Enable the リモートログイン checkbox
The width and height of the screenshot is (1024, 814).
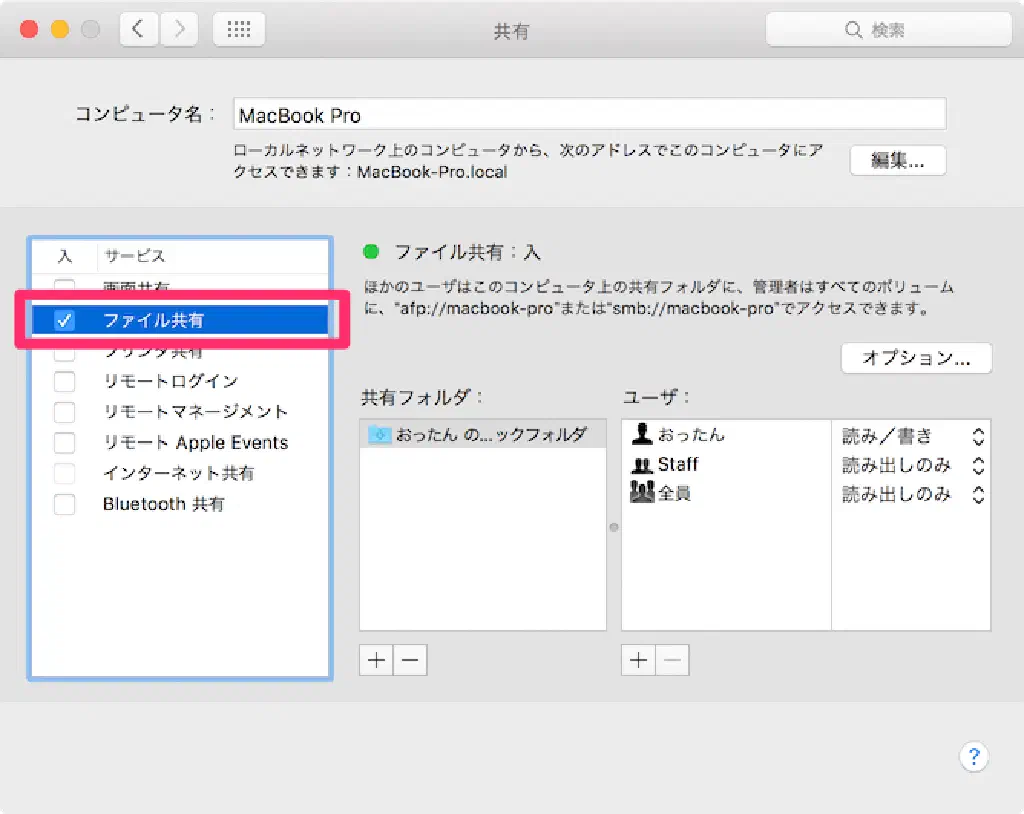pos(64,382)
